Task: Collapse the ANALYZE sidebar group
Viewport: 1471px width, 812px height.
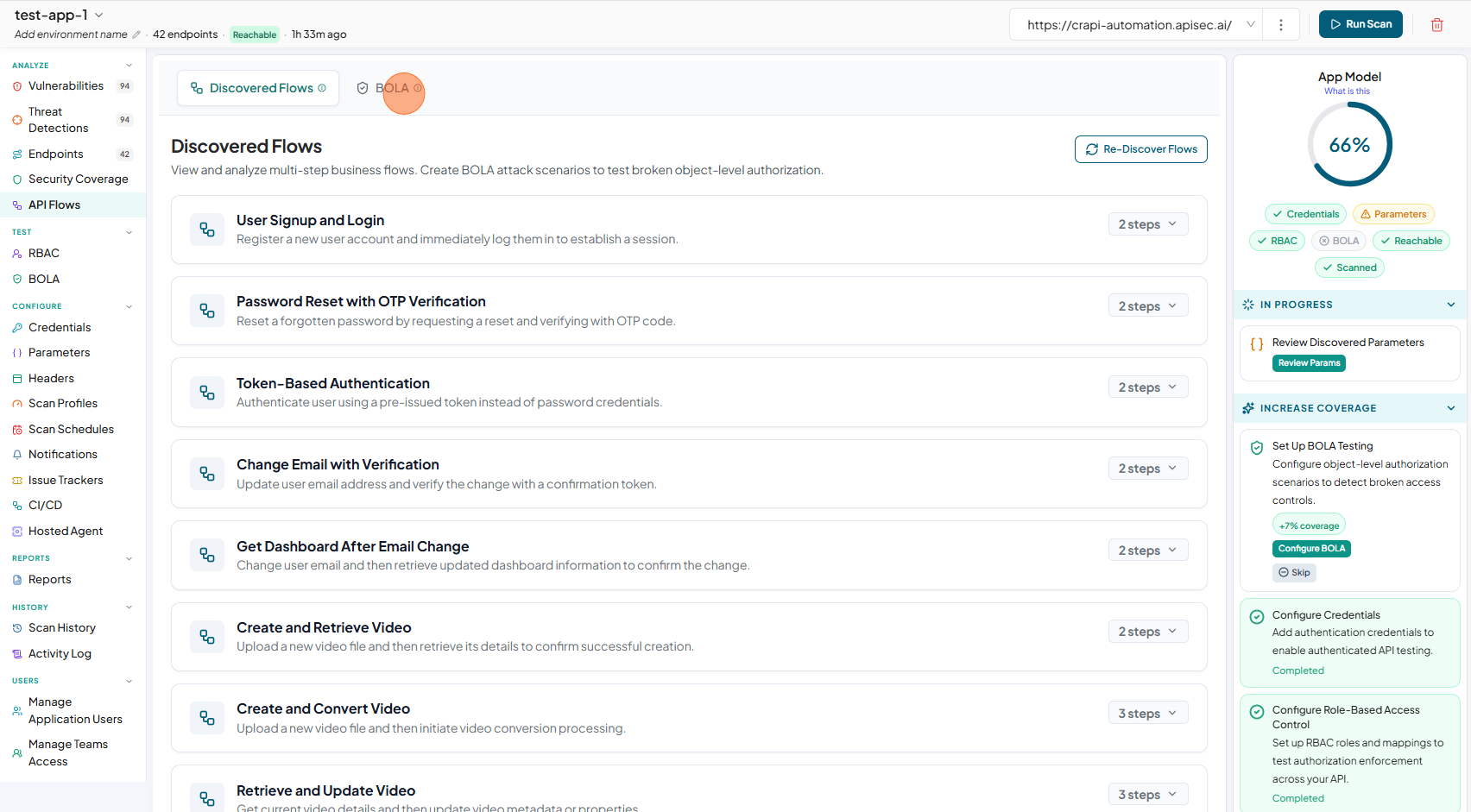Action: (x=129, y=66)
